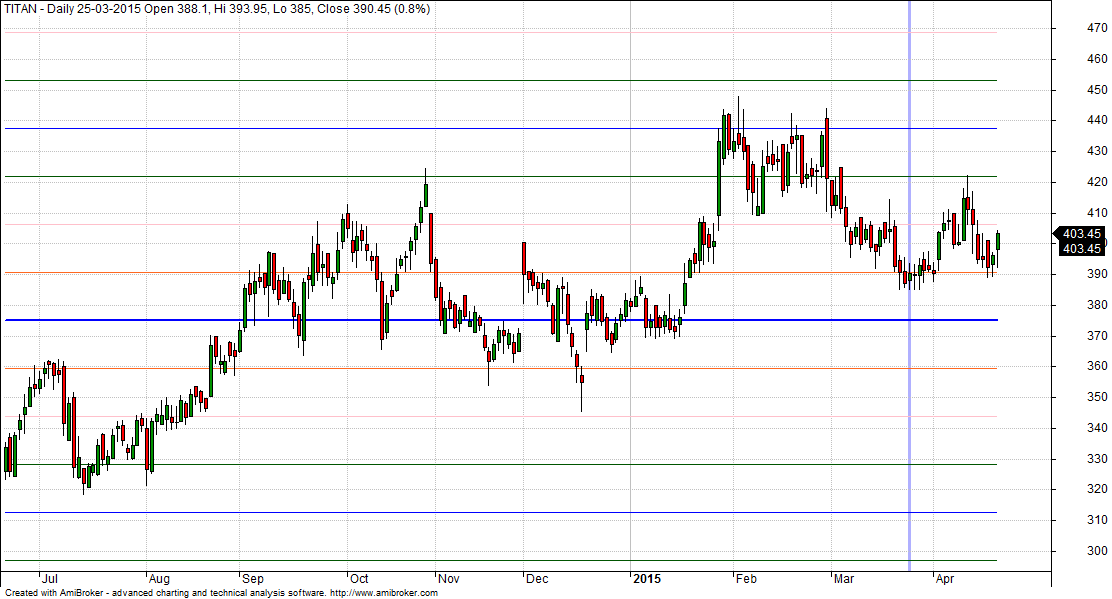1112x599 pixels.
Task: Select the Feb month axis label
Action: coord(746,578)
